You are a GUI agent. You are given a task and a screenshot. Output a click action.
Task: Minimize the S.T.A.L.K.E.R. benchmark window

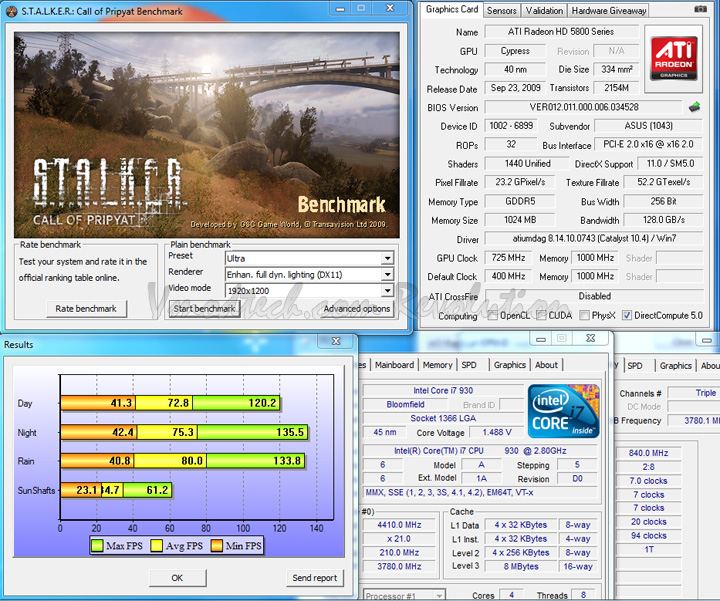[x=340, y=9]
